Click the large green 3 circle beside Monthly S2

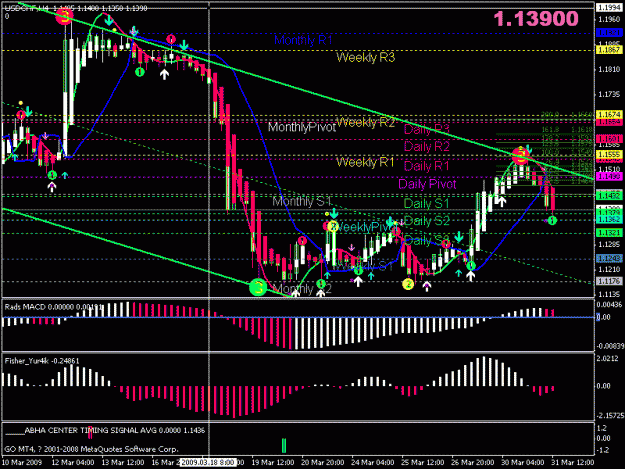pyautogui.click(x=258, y=287)
